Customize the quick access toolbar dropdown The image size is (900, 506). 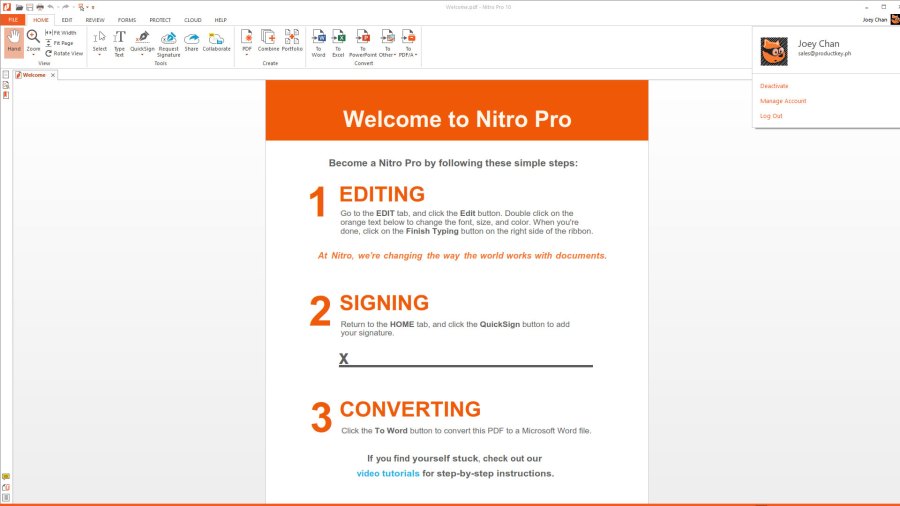[x=93, y=7]
